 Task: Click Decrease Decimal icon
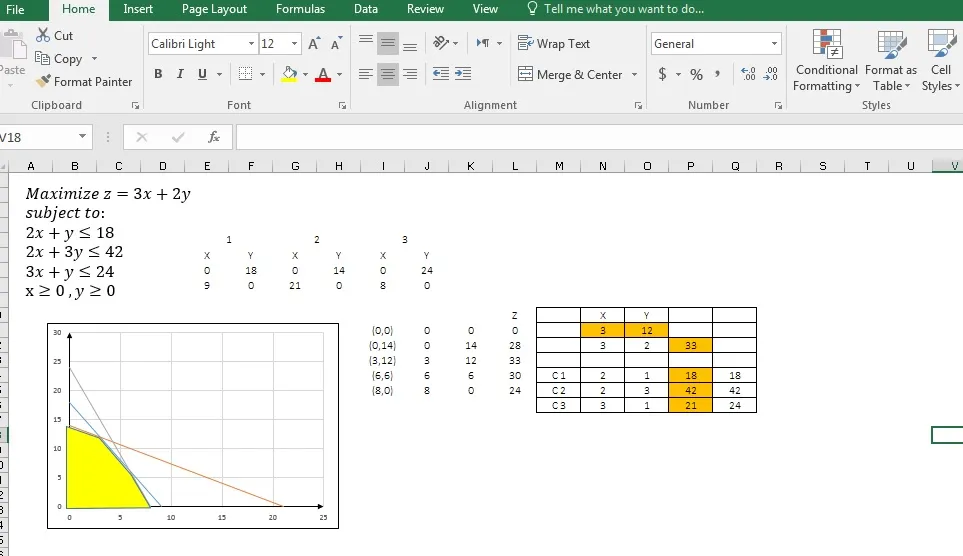pyautogui.click(x=771, y=74)
